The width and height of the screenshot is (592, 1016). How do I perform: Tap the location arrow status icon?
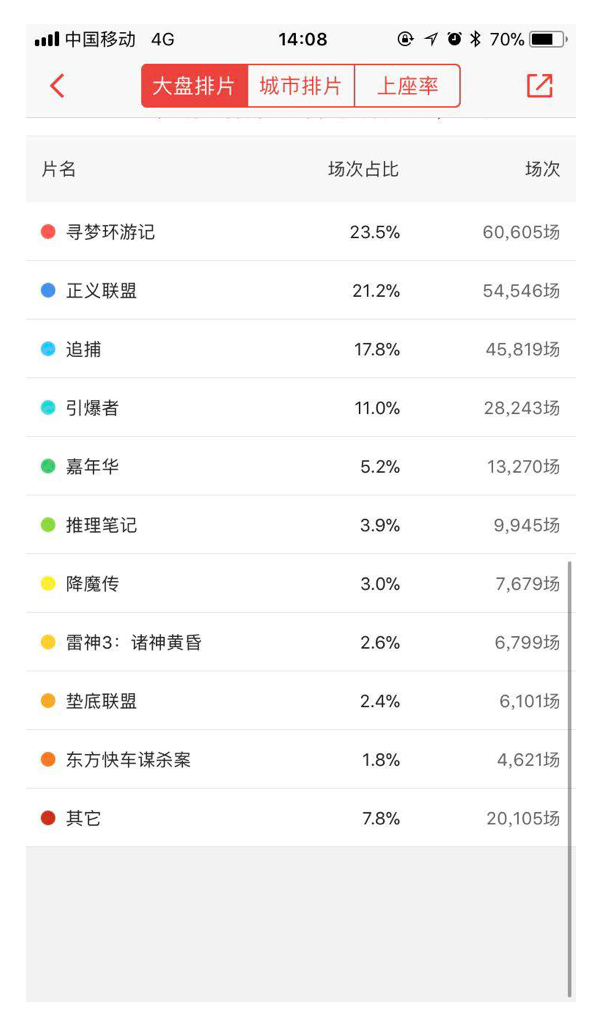[431, 39]
